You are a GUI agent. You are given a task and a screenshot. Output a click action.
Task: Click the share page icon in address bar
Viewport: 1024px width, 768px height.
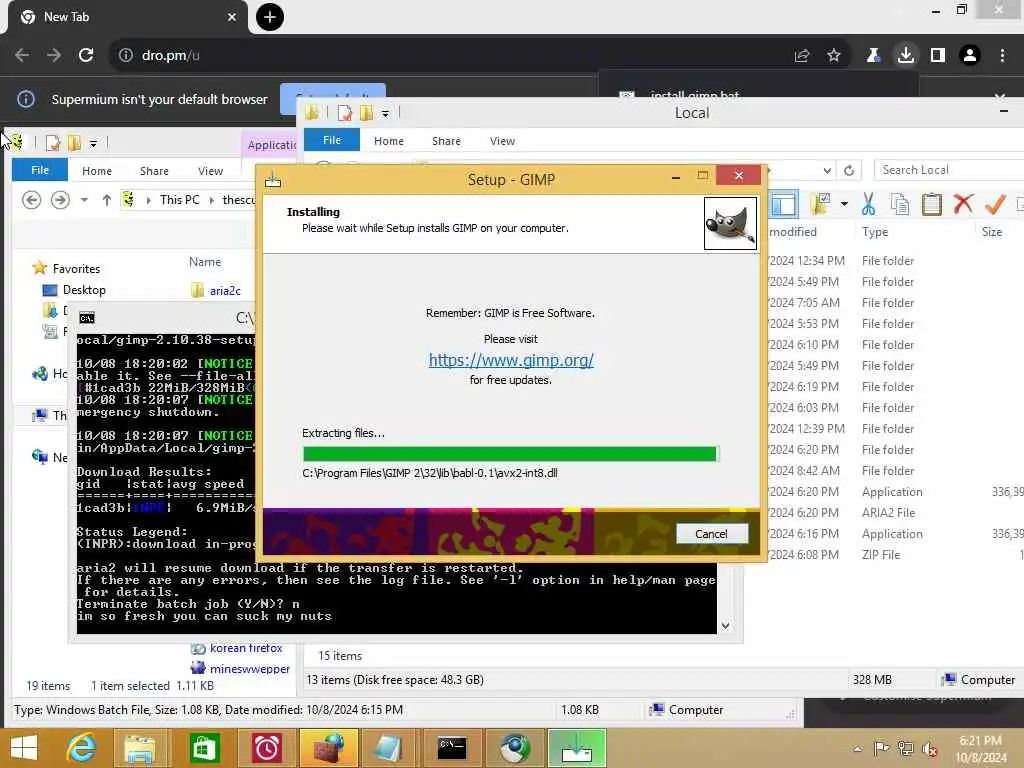(802, 56)
